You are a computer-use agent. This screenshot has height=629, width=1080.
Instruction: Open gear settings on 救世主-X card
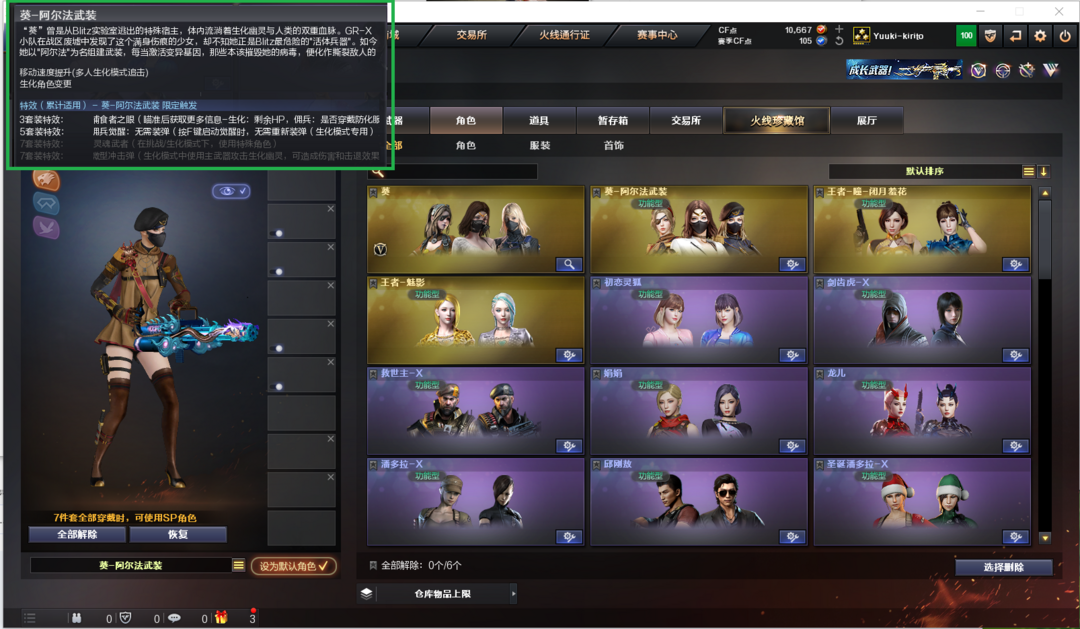point(569,446)
